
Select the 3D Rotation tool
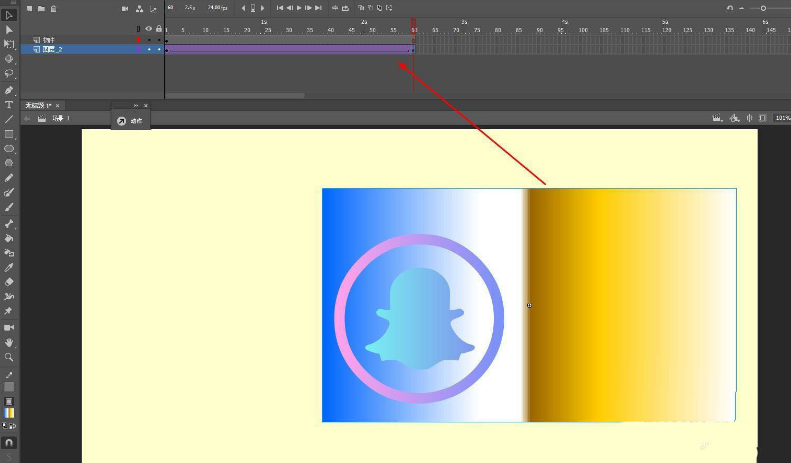9,59
